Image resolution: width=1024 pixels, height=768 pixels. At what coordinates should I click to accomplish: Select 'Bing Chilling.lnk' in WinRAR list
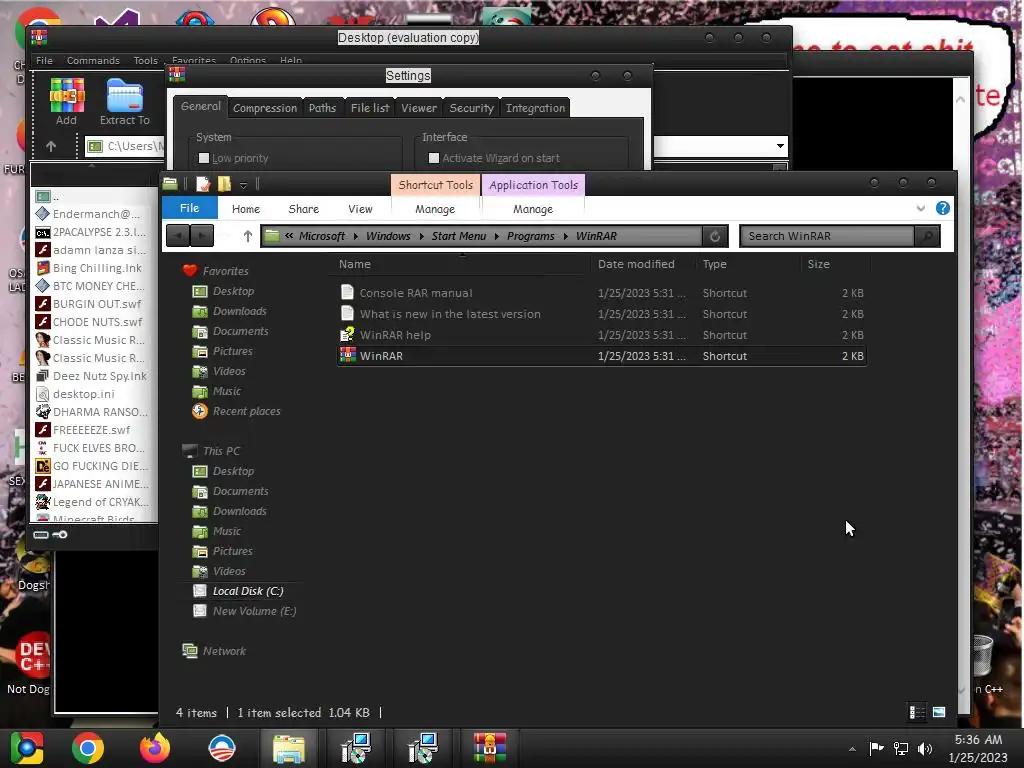(97, 268)
